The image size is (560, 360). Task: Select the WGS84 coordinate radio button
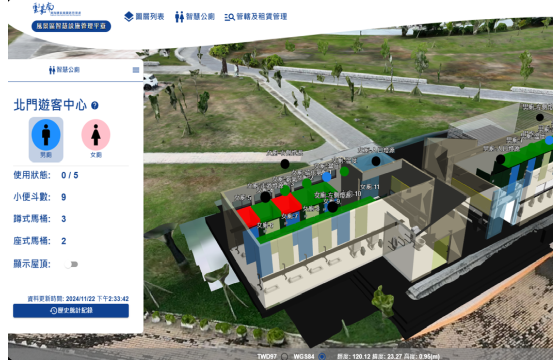(322, 356)
